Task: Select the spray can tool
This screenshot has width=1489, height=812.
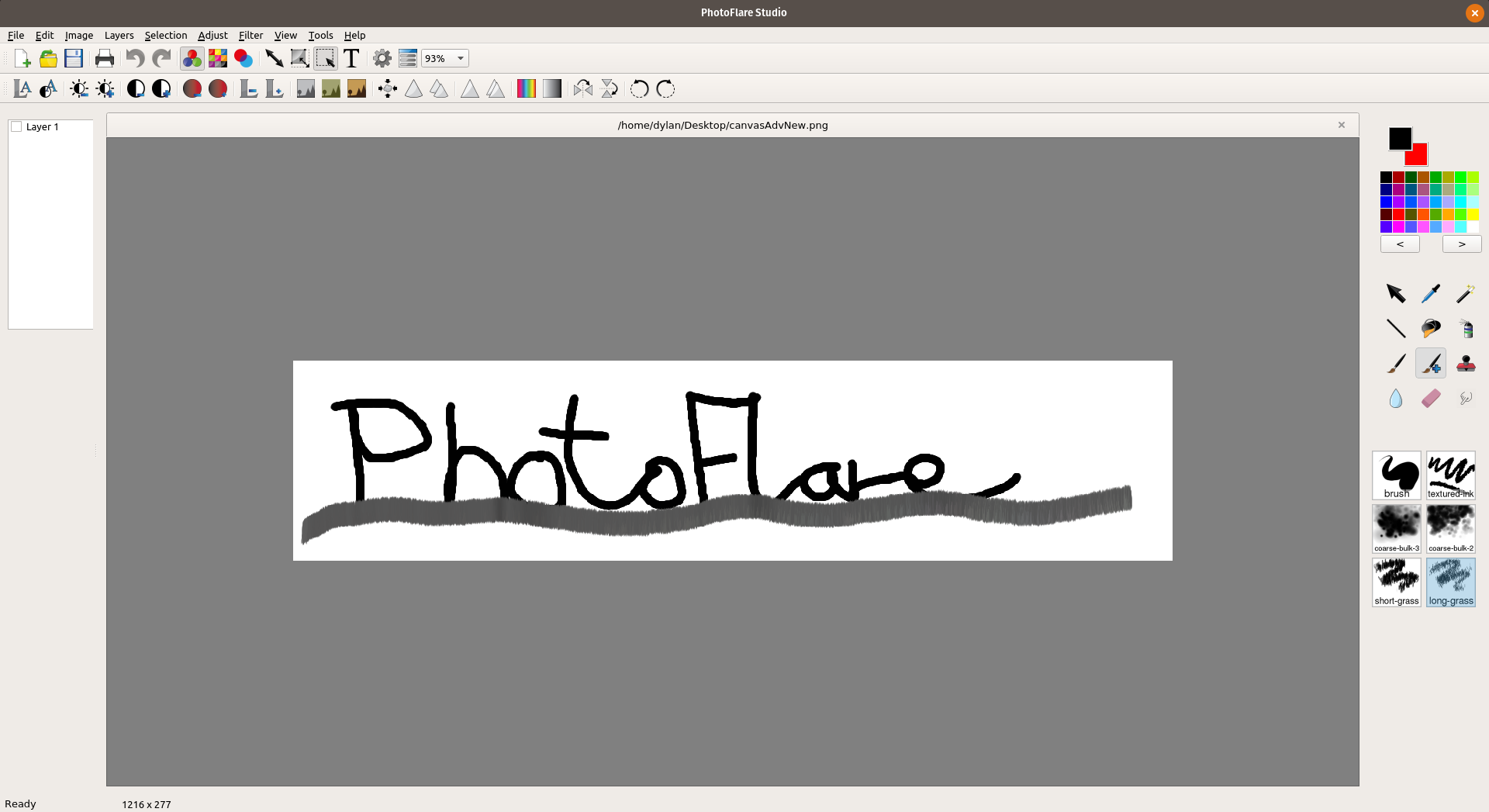Action: 1466,328
